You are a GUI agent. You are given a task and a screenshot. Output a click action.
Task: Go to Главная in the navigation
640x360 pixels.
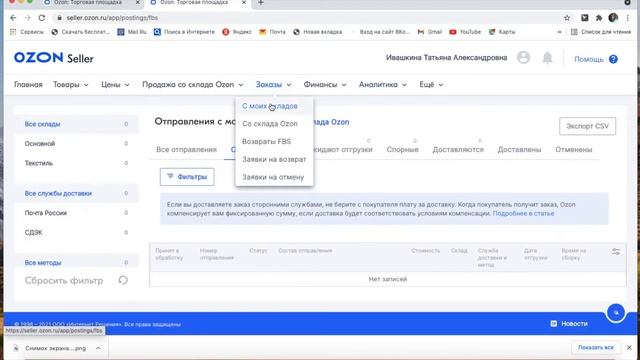coord(28,84)
